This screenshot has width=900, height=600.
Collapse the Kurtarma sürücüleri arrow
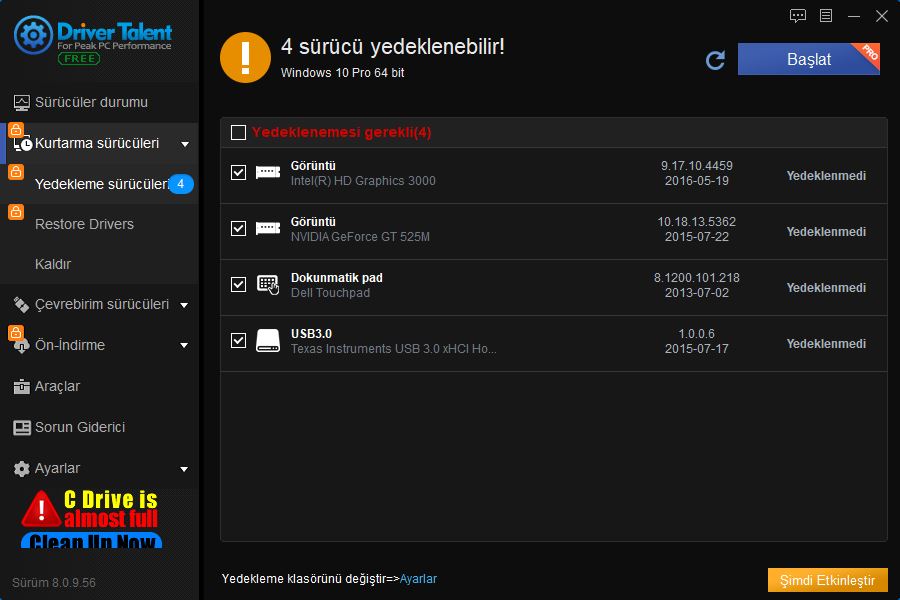(x=185, y=144)
